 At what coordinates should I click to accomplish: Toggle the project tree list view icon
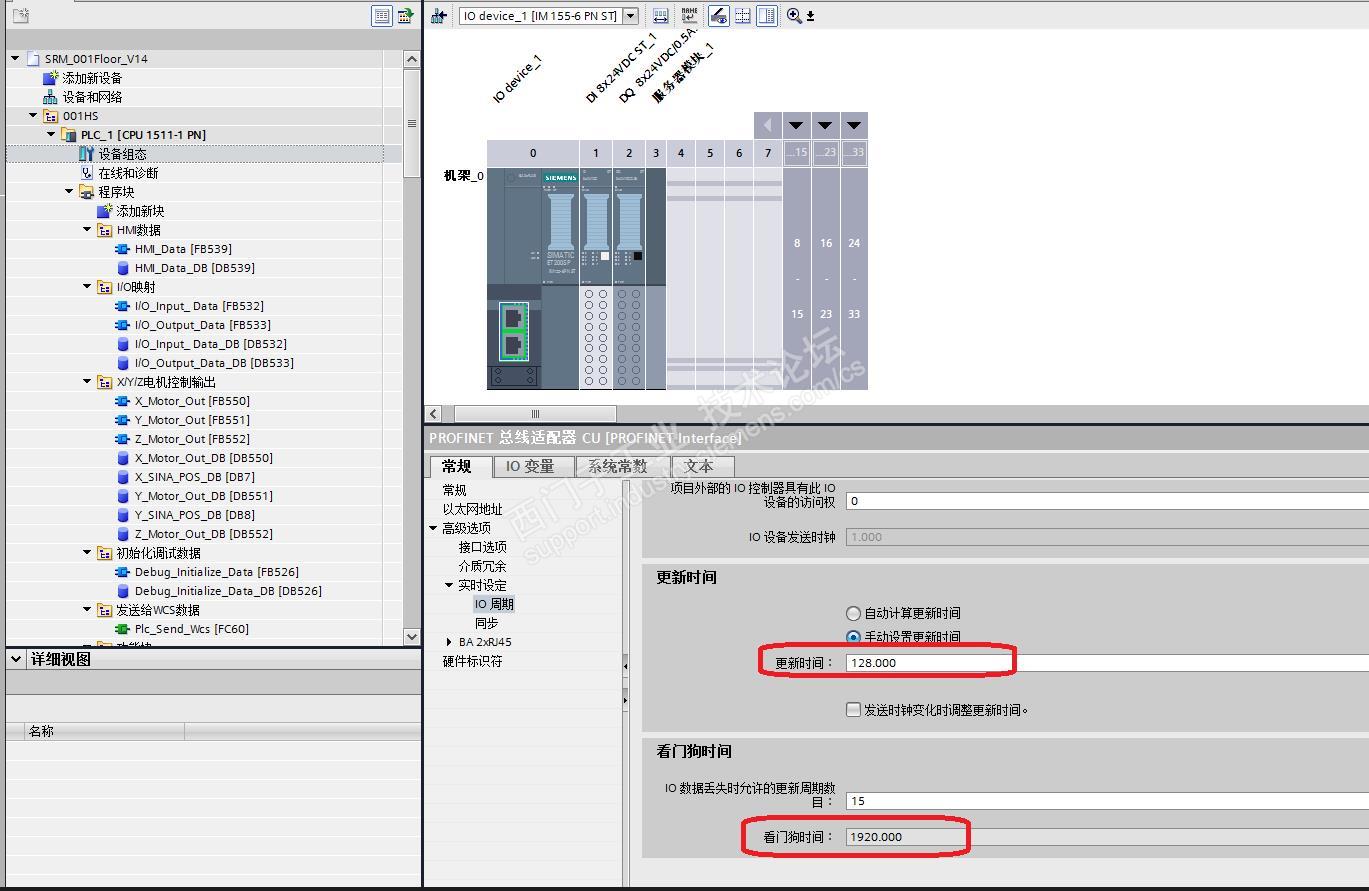382,15
